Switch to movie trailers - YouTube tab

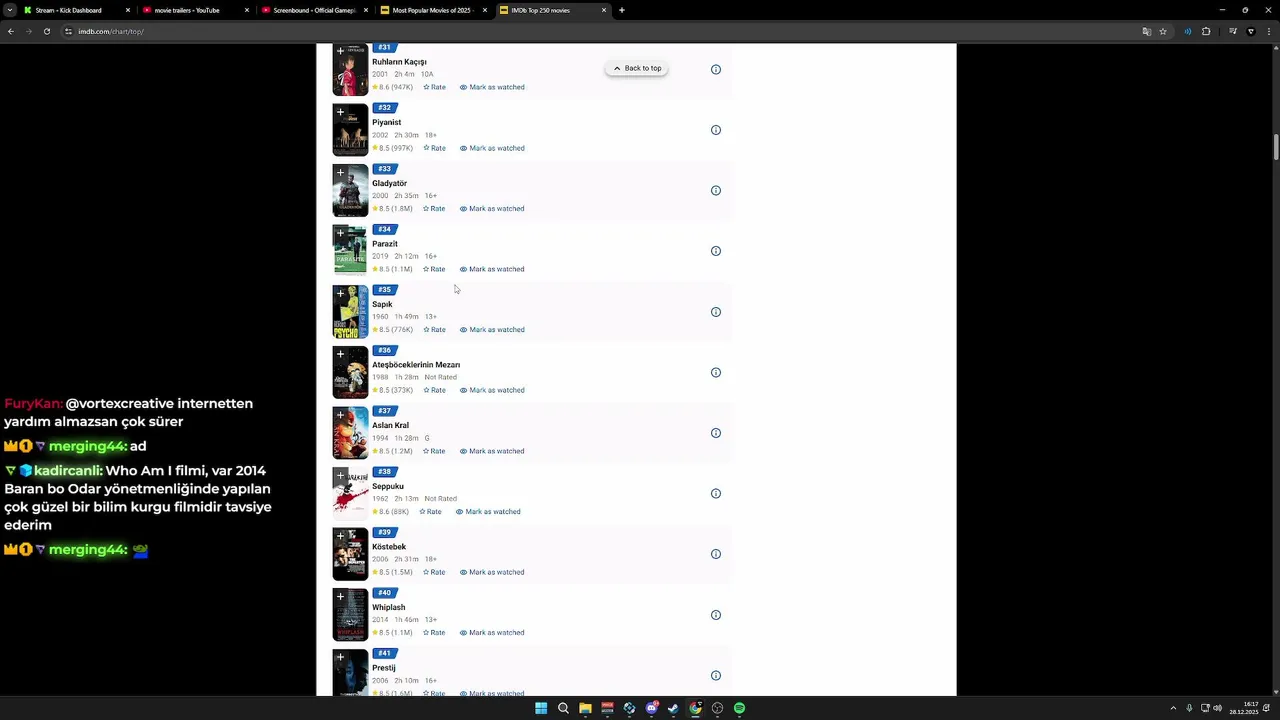[195, 10]
